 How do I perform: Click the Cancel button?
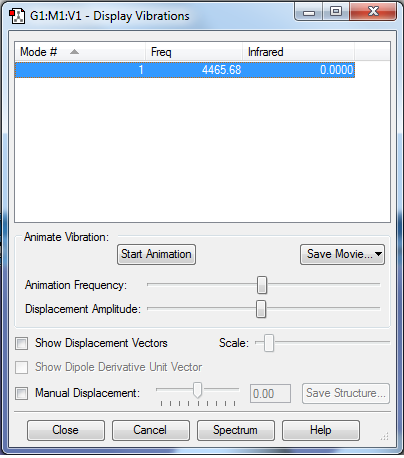(x=151, y=430)
